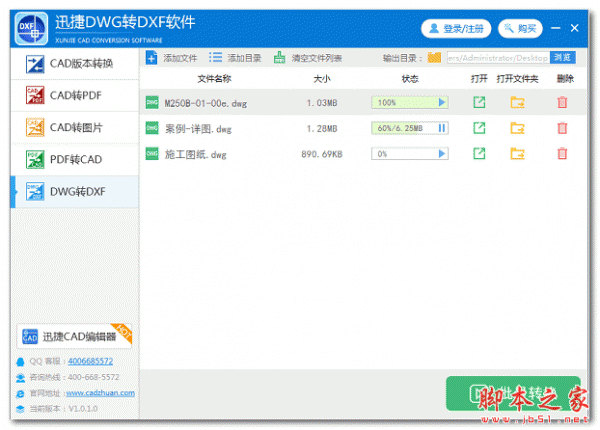
Task: Click the 1.03MB size value
Action: tap(322, 103)
